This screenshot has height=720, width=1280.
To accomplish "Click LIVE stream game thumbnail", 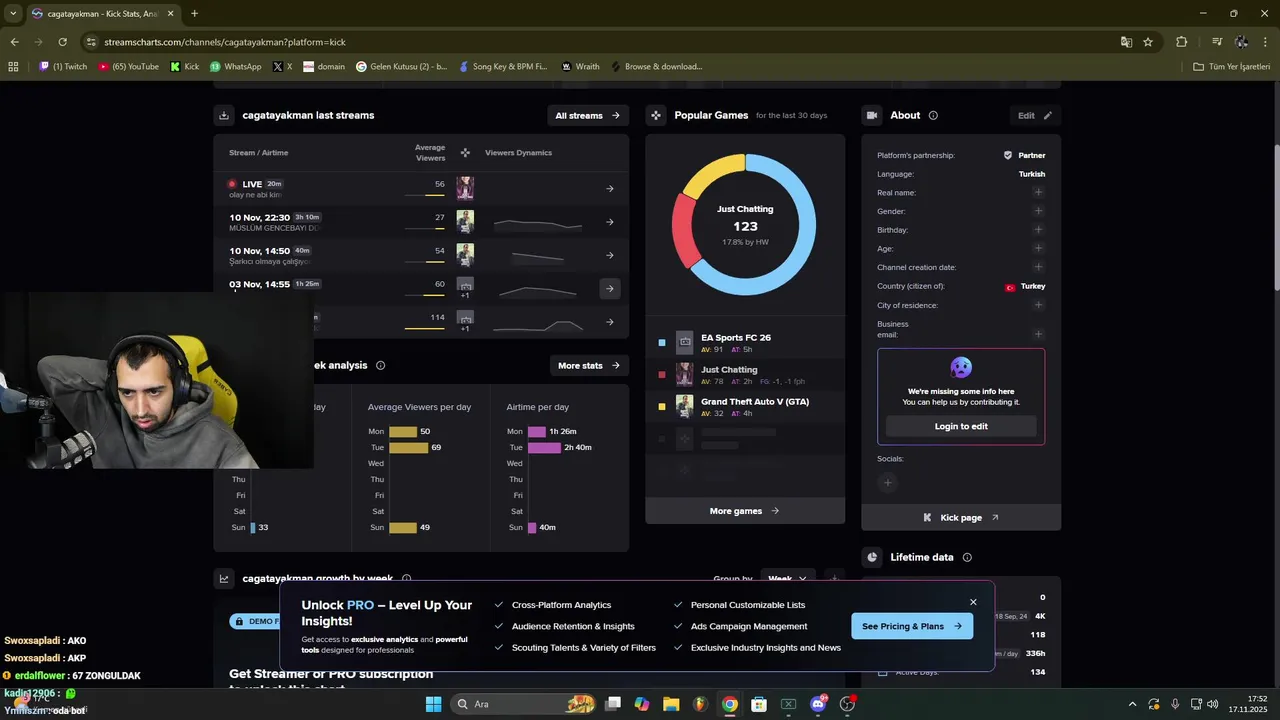I will click(465, 188).
